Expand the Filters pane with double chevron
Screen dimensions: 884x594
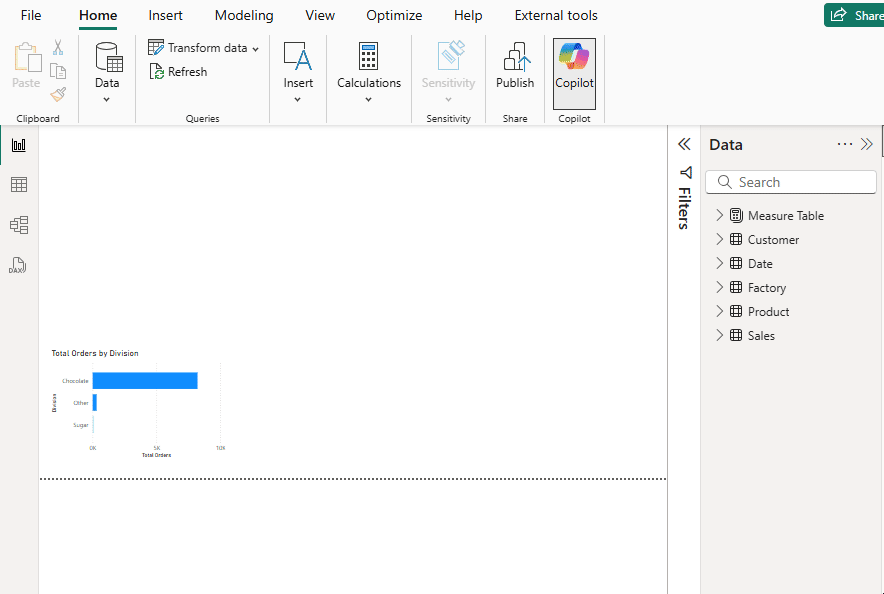pyautogui.click(x=684, y=144)
